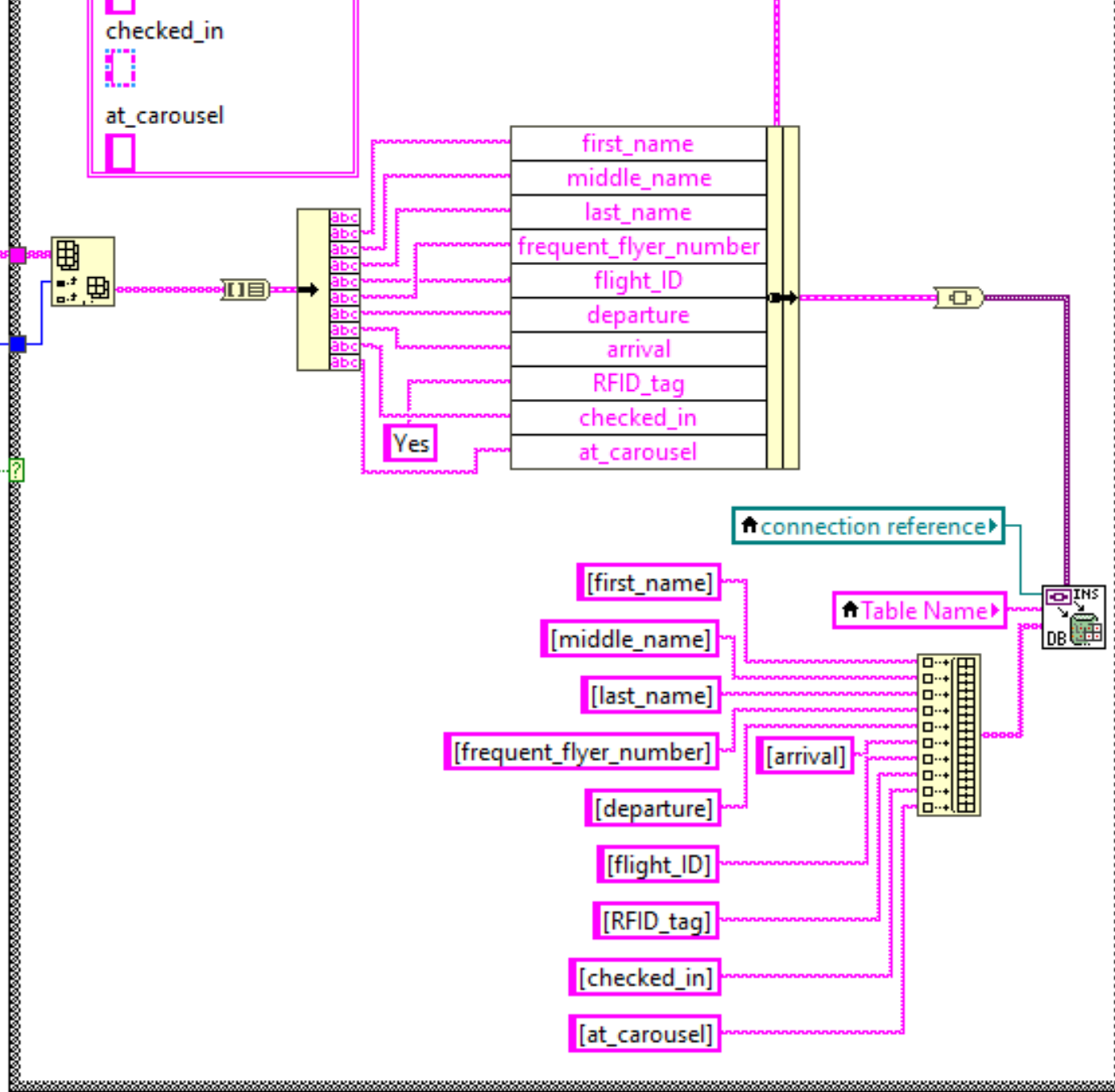Open the Table Name local variable
Screen dimensions: 1115x1092
tap(919, 610)
